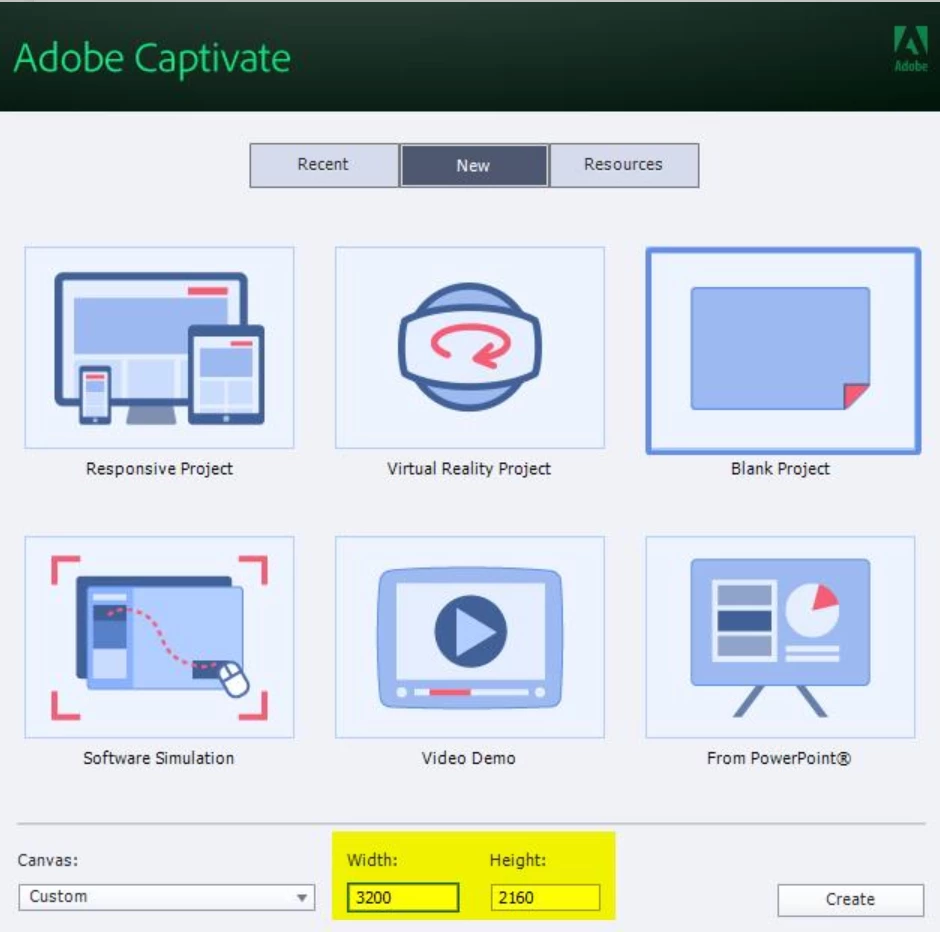Viewport: 940px width, 932px height.
Task: Open the Resources tab
Action: click(624, 165)
